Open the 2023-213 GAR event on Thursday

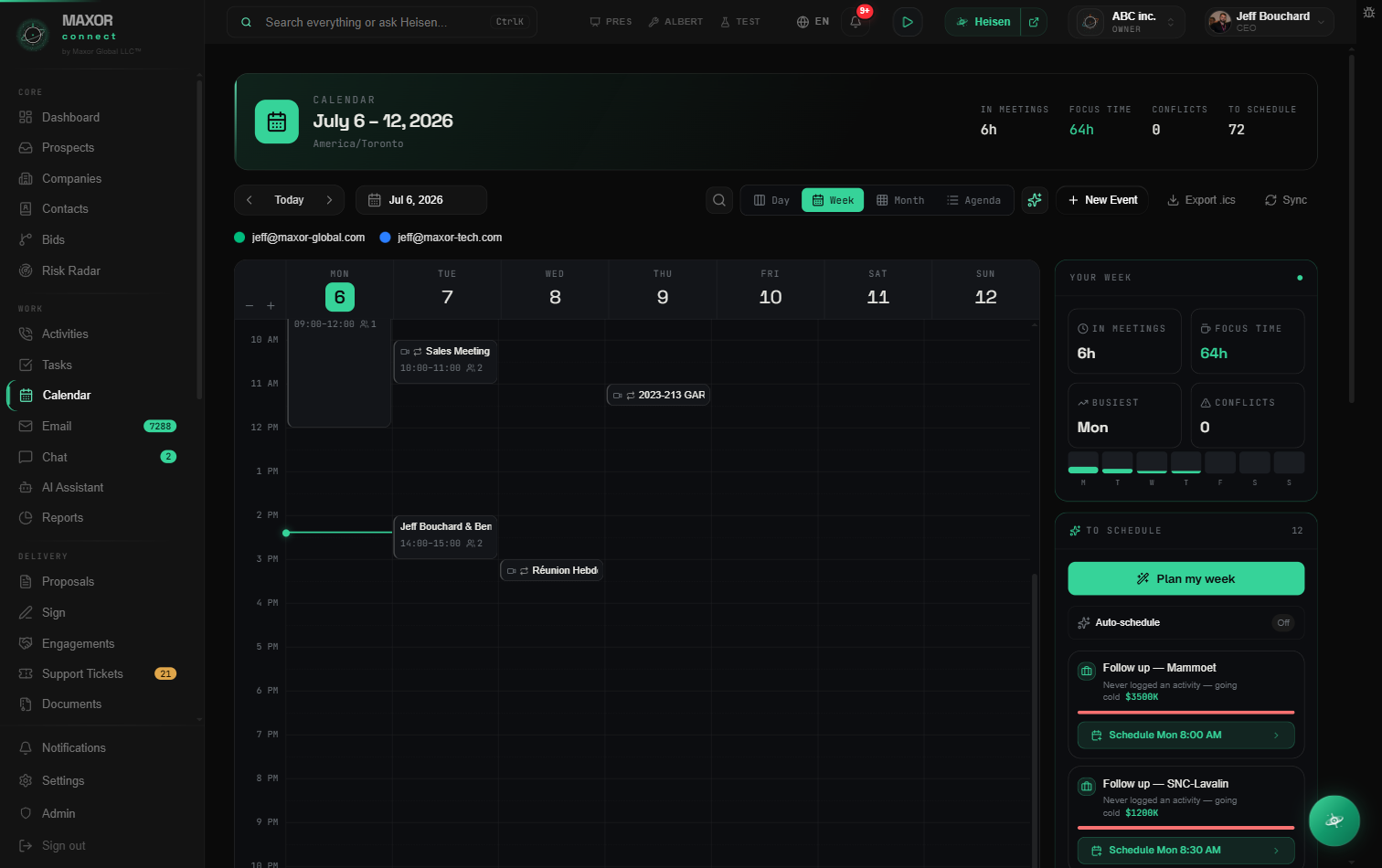click(658, 395)
